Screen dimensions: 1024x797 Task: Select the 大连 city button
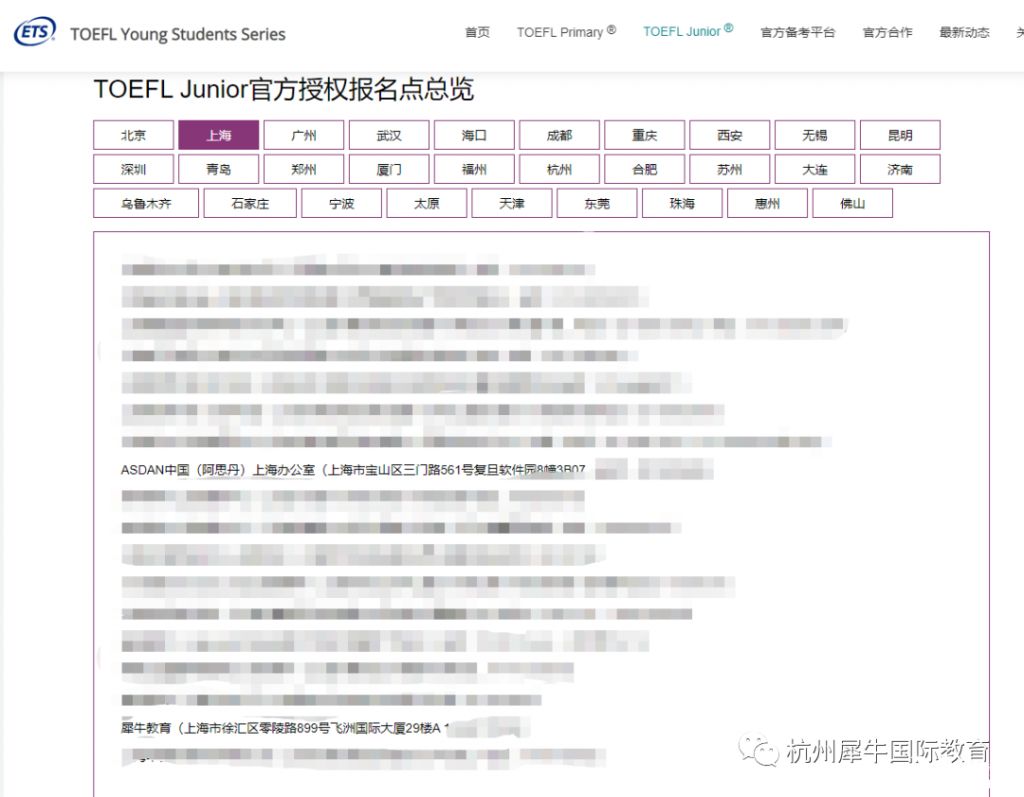(x=815, y=169)
